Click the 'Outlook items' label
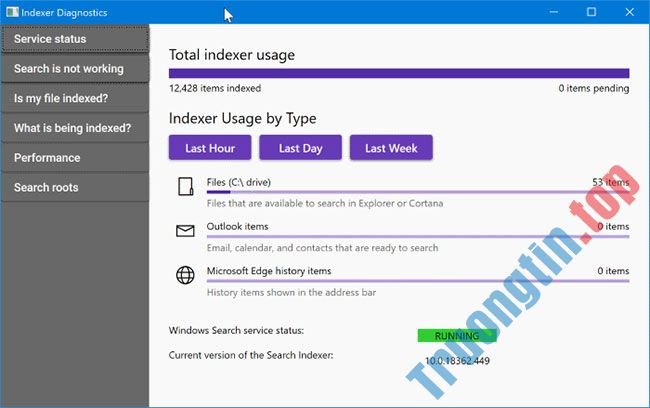This screenshot has width=650, height=408. pos(238,226)
